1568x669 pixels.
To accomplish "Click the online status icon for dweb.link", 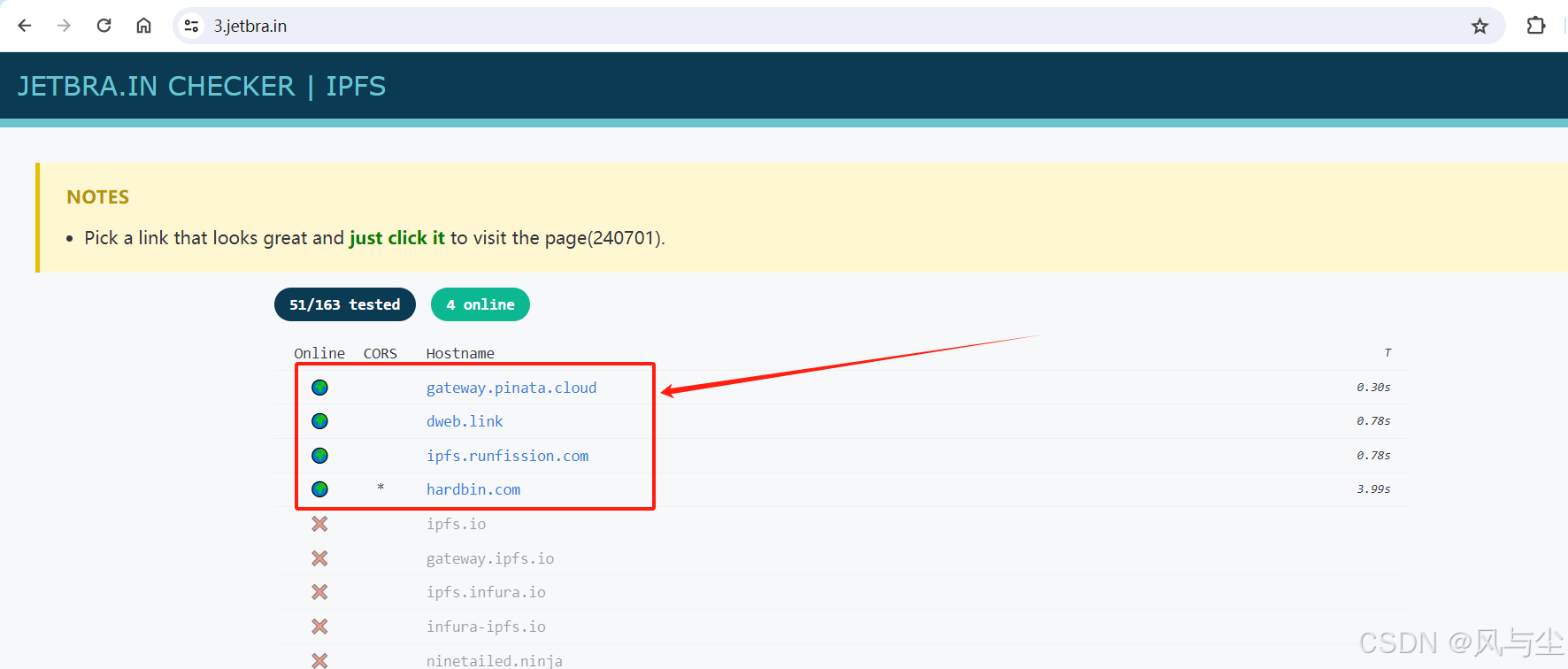I will click(320, 421).
